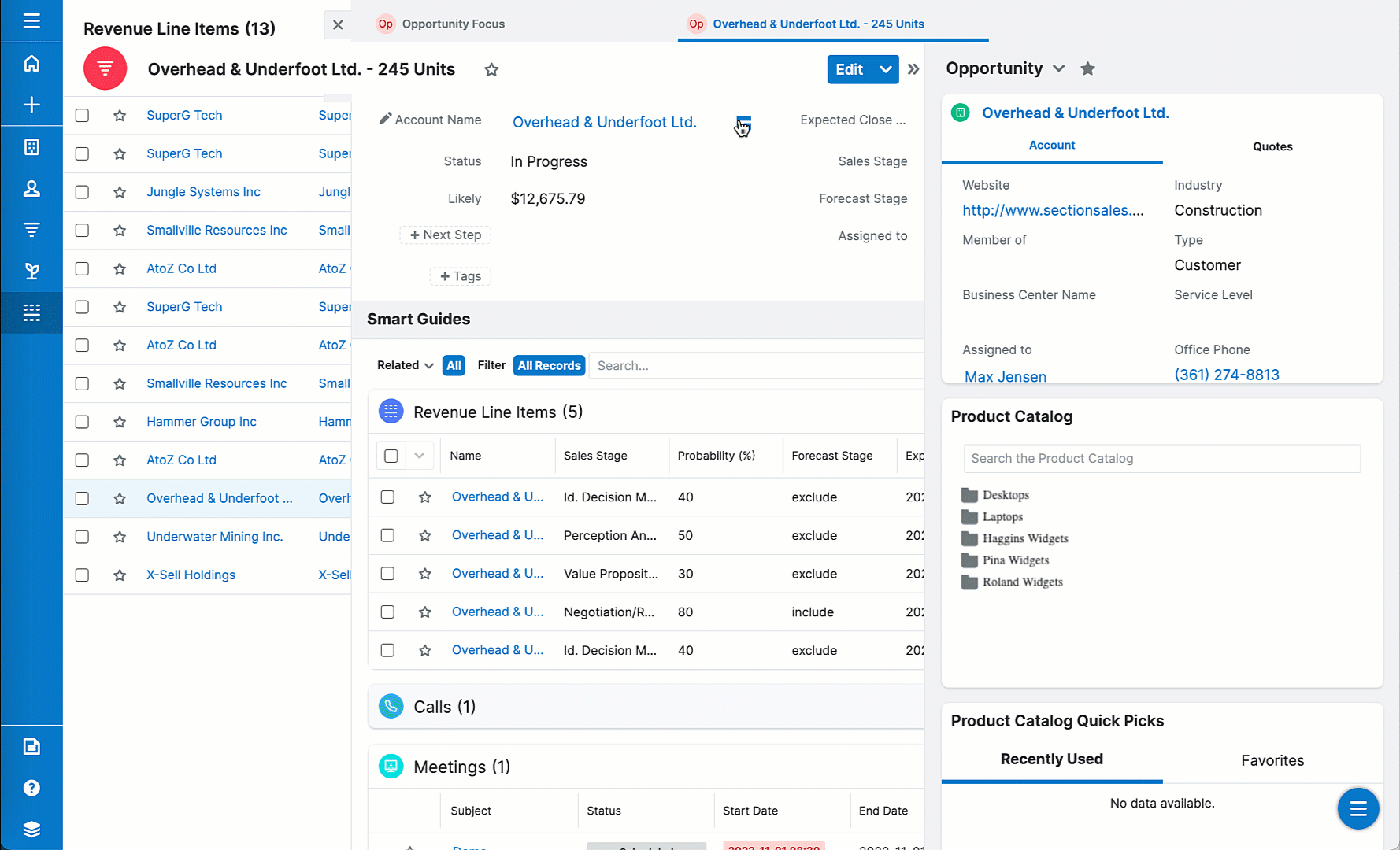Select the X-Sell Holdings row checkbox
This screenshot has height=850, width=1400.
coord(82,575)
